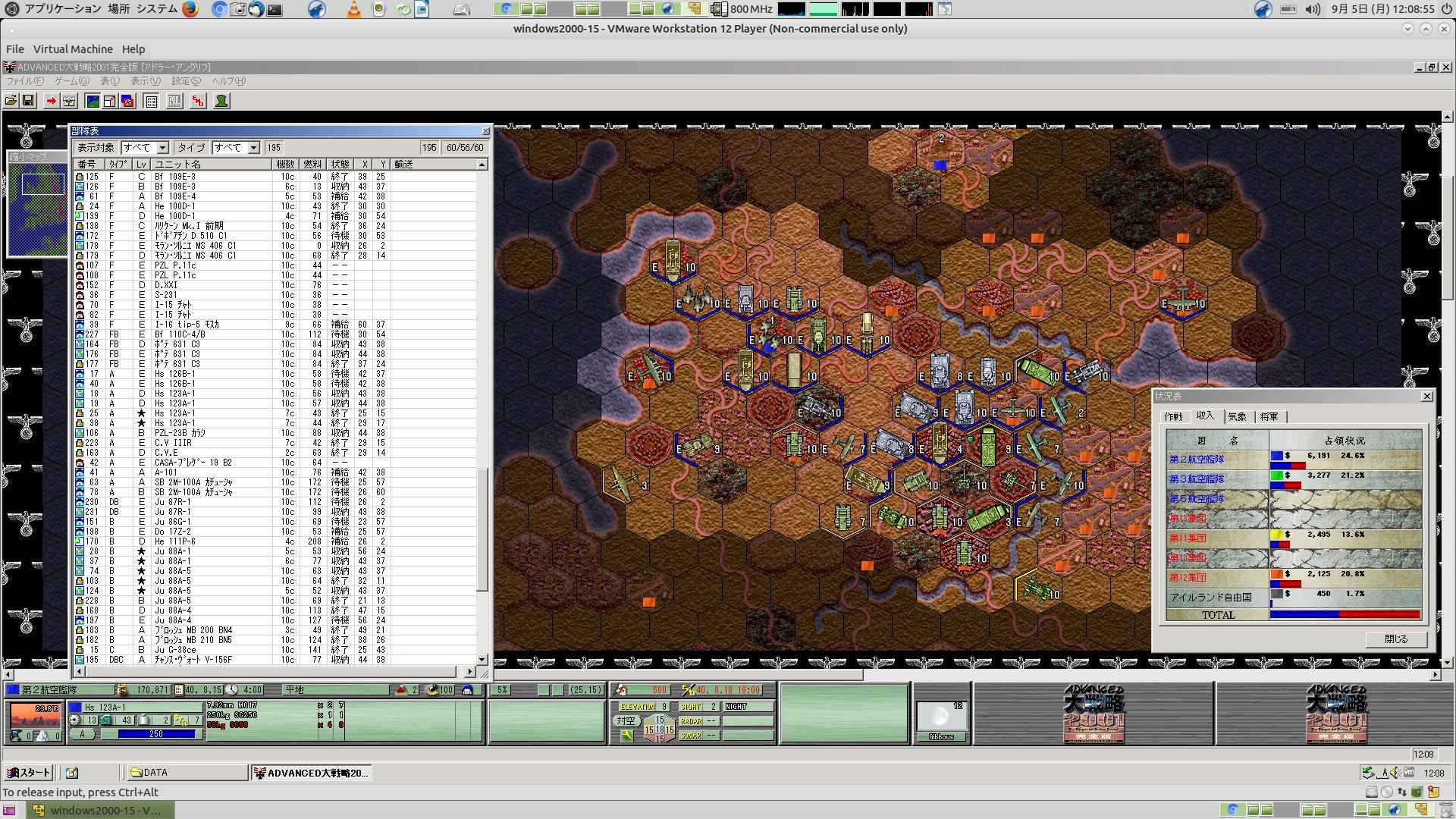1456x819 pixels.
Task: Click the minimap thumbnail
Action: coord(37,209)
